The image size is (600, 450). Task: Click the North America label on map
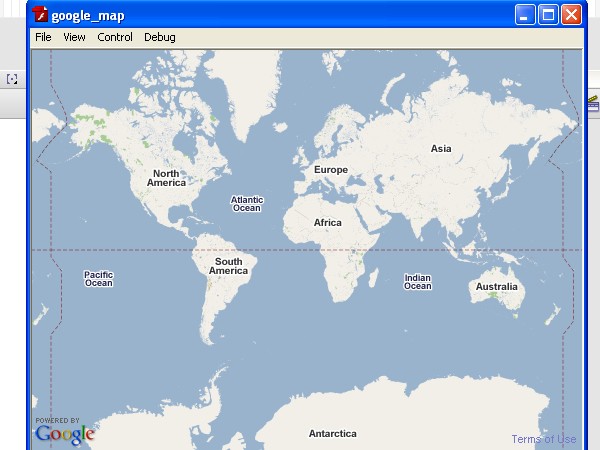[x=166, y=178]
